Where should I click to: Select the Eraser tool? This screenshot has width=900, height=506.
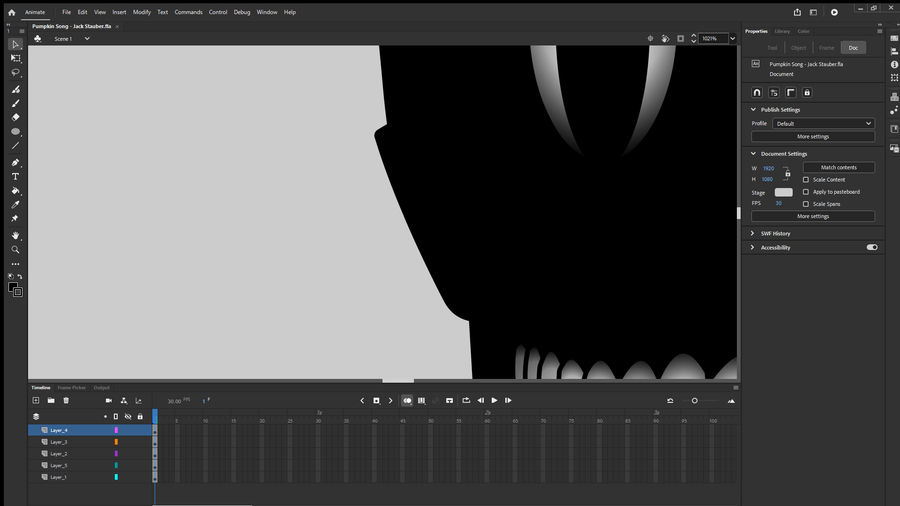pos(15,117)
